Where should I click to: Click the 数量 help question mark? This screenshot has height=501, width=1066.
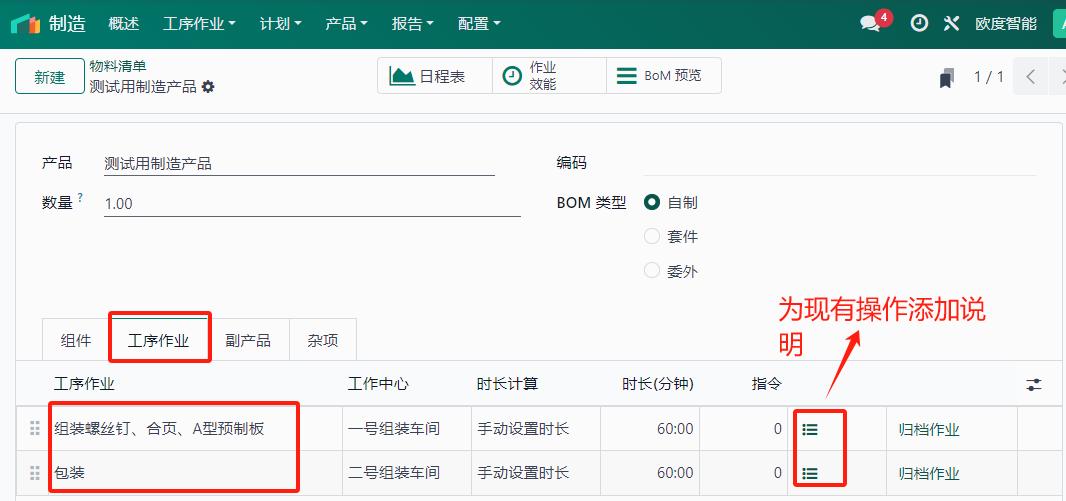pyautogui.click(x=80, y=198)
